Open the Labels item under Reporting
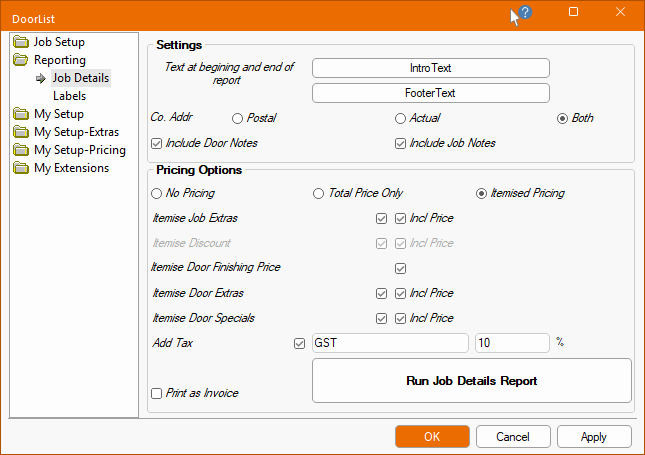This screenshot has width=645, height=455. coord(69,96)
